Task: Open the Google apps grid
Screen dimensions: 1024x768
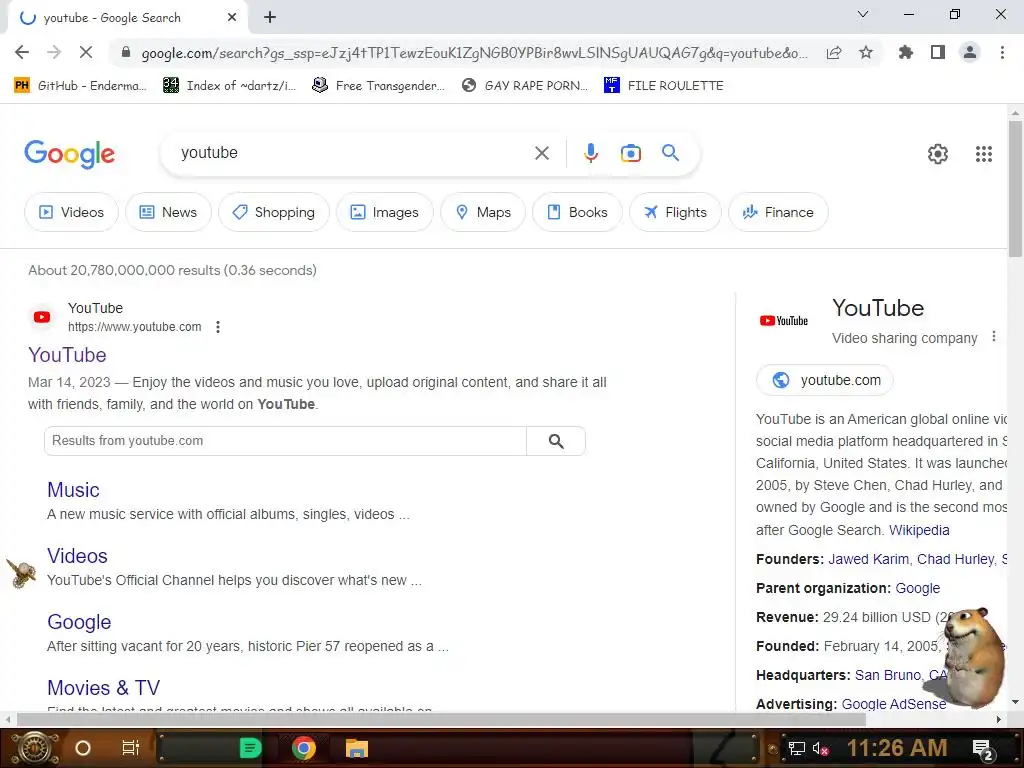Action: [x=984, y=154]
